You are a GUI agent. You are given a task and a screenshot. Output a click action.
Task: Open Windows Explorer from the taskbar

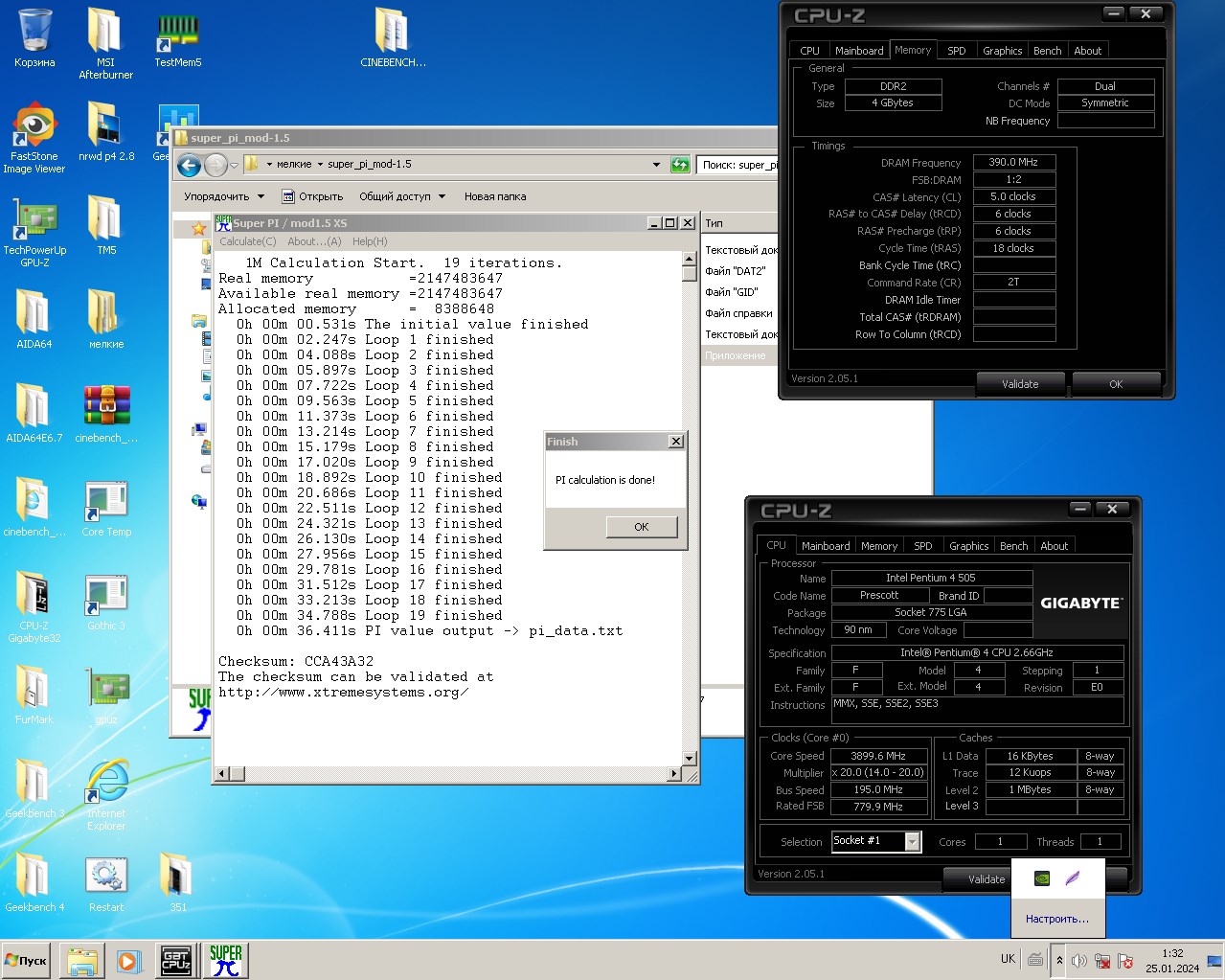[x=81, y=960]
